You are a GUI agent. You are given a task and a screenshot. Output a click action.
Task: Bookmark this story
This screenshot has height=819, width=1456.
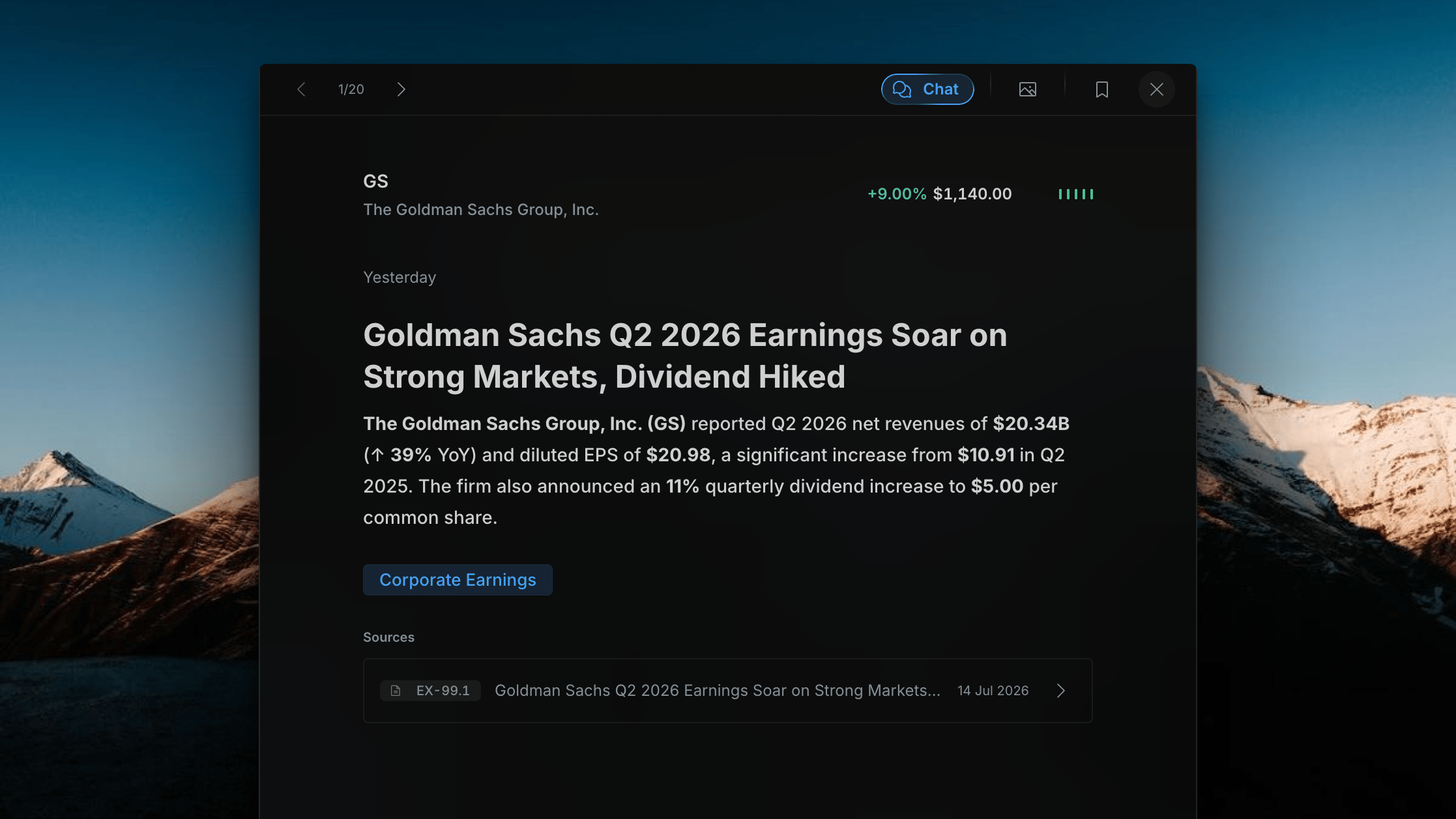click(1102, 89)
